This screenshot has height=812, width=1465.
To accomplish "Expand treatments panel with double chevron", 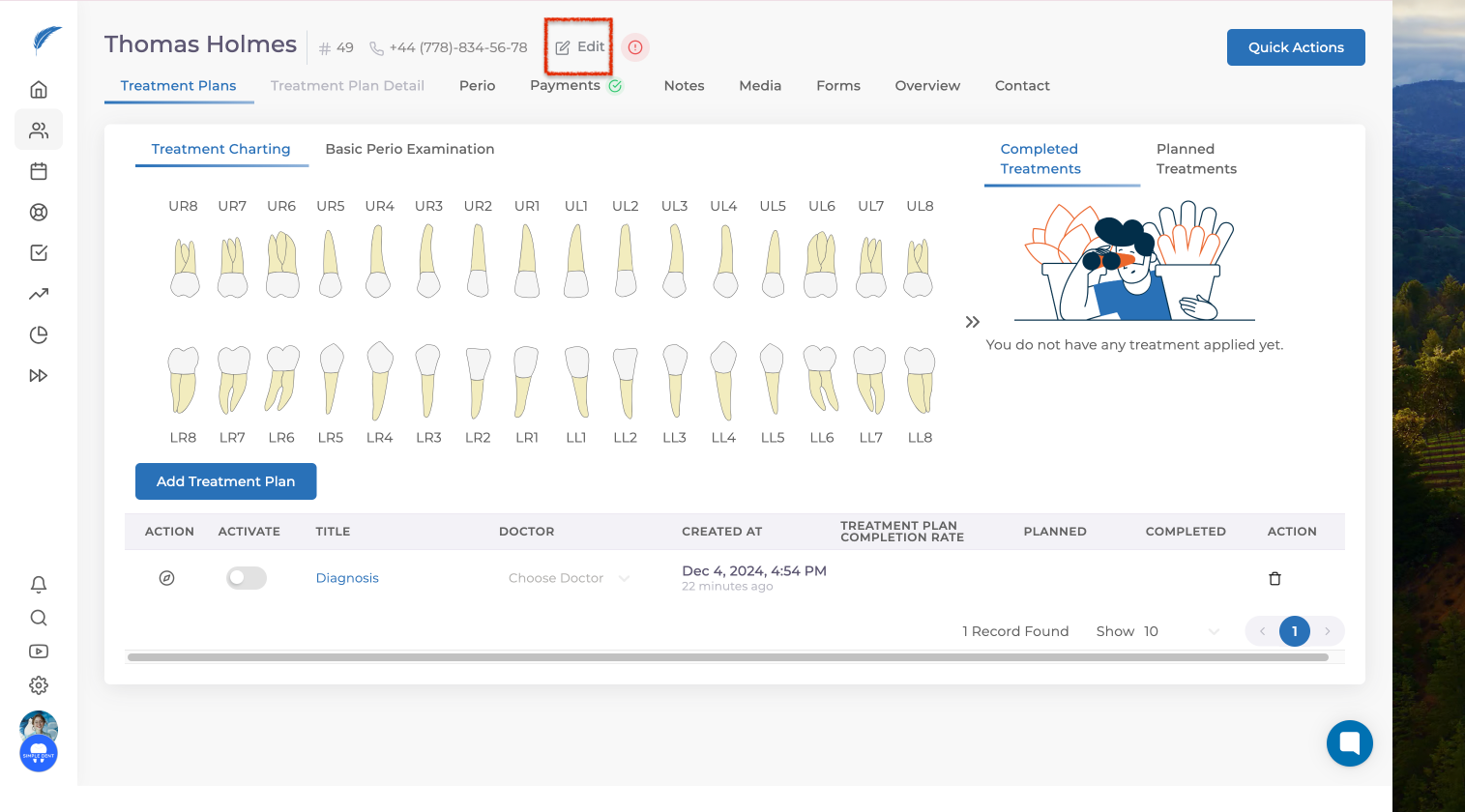I will point(972,322).
